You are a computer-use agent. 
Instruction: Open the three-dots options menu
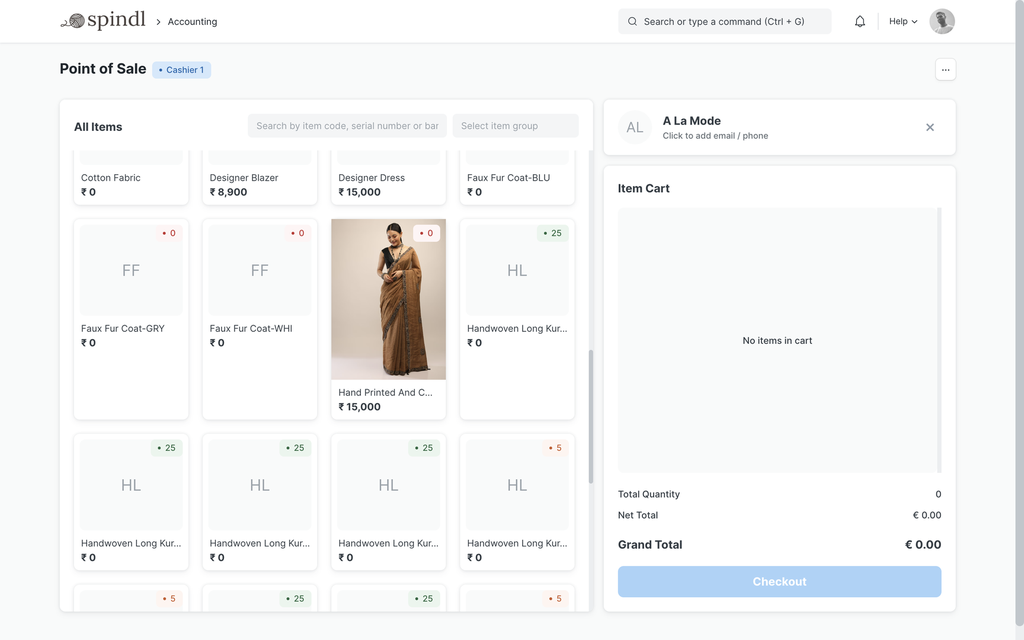coord(945,69)
